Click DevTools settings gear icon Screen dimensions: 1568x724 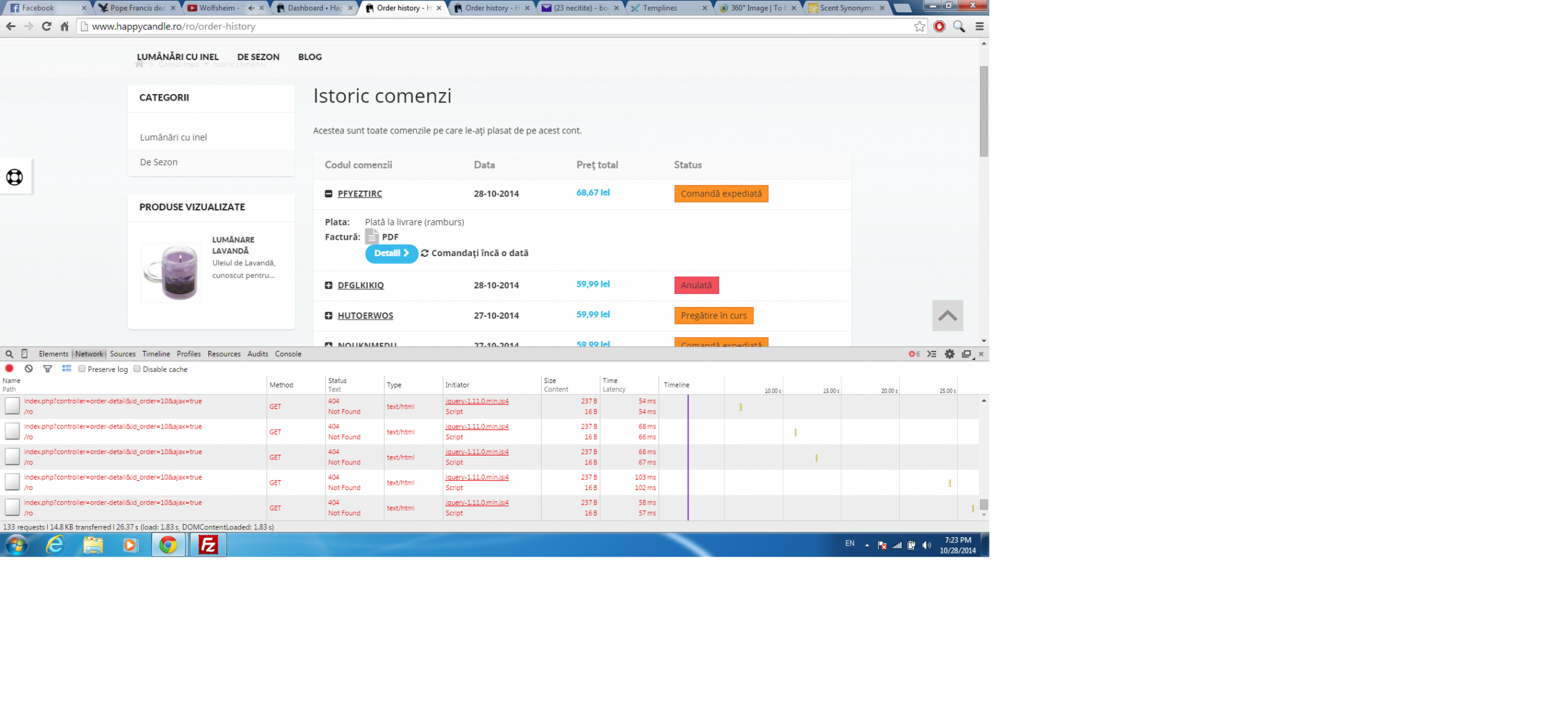pyautogui.click(x=949, y=354)
